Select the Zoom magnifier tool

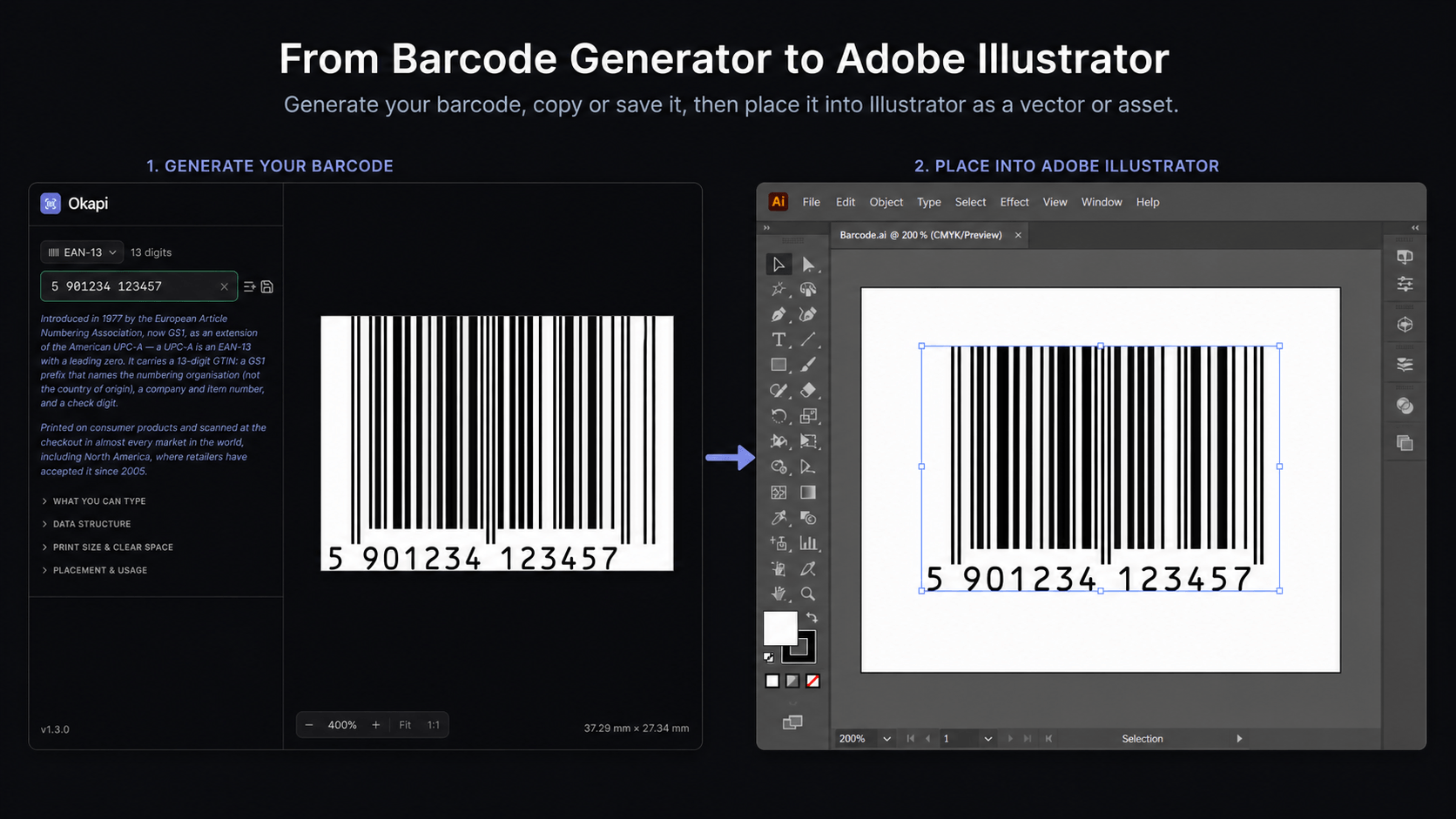[808, 594]
